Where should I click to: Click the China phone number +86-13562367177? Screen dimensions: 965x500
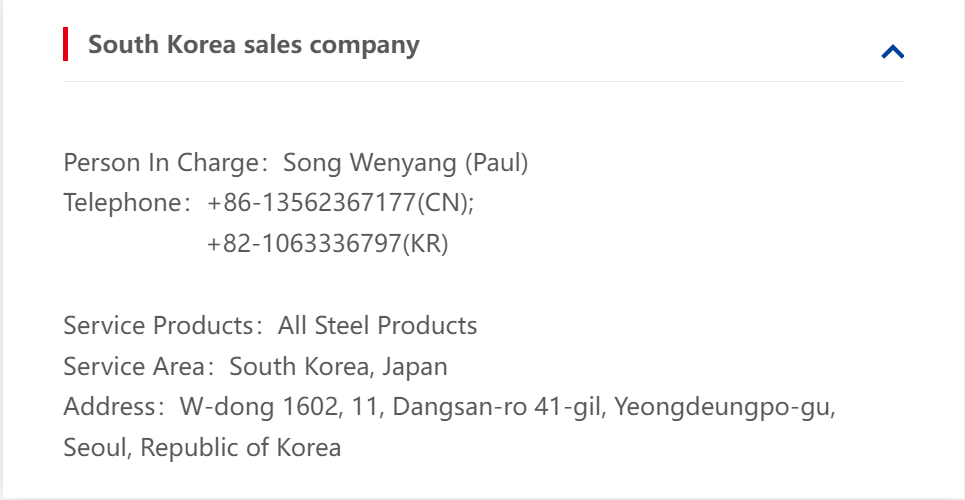click(310, 203)
